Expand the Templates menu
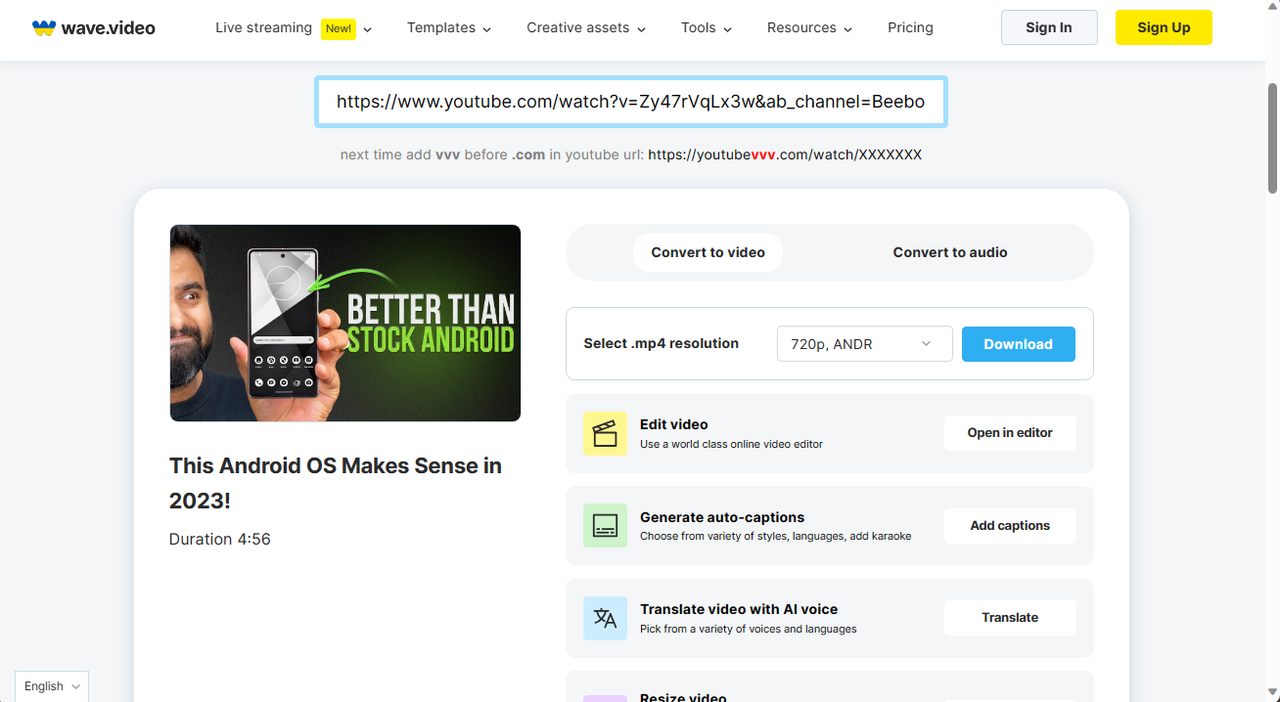The width and height of the screenshot is (1280, 702). point(449,28)
